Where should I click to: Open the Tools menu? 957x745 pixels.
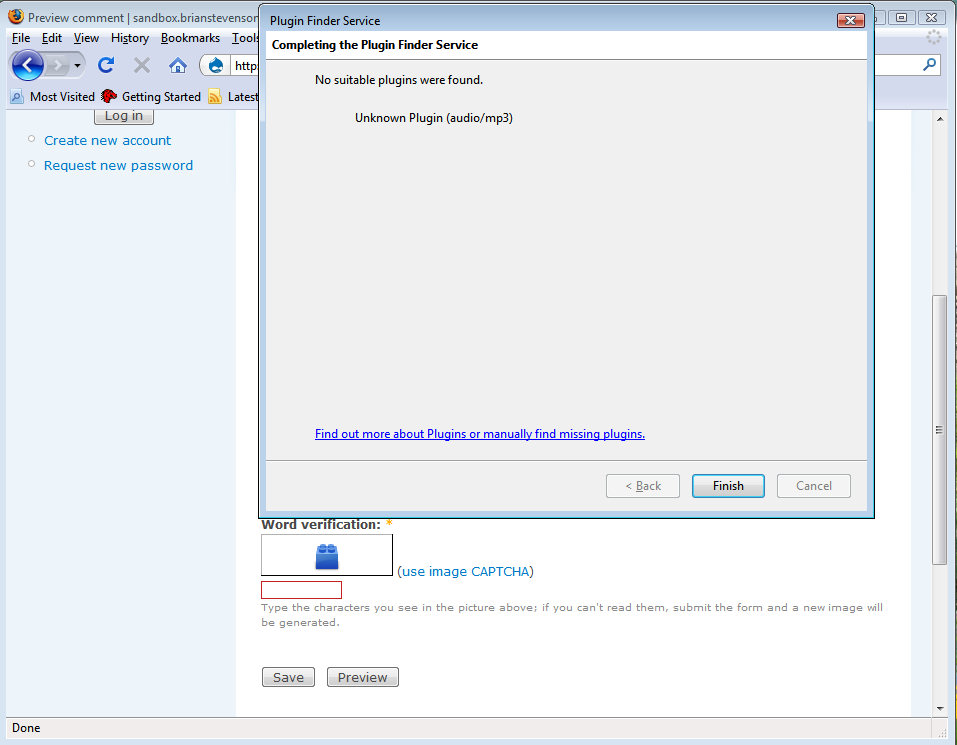click(246, 37)
